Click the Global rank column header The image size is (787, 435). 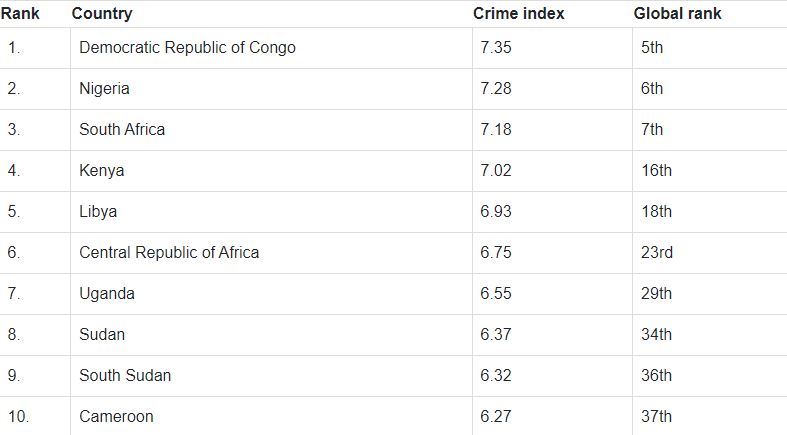[677, 14]
